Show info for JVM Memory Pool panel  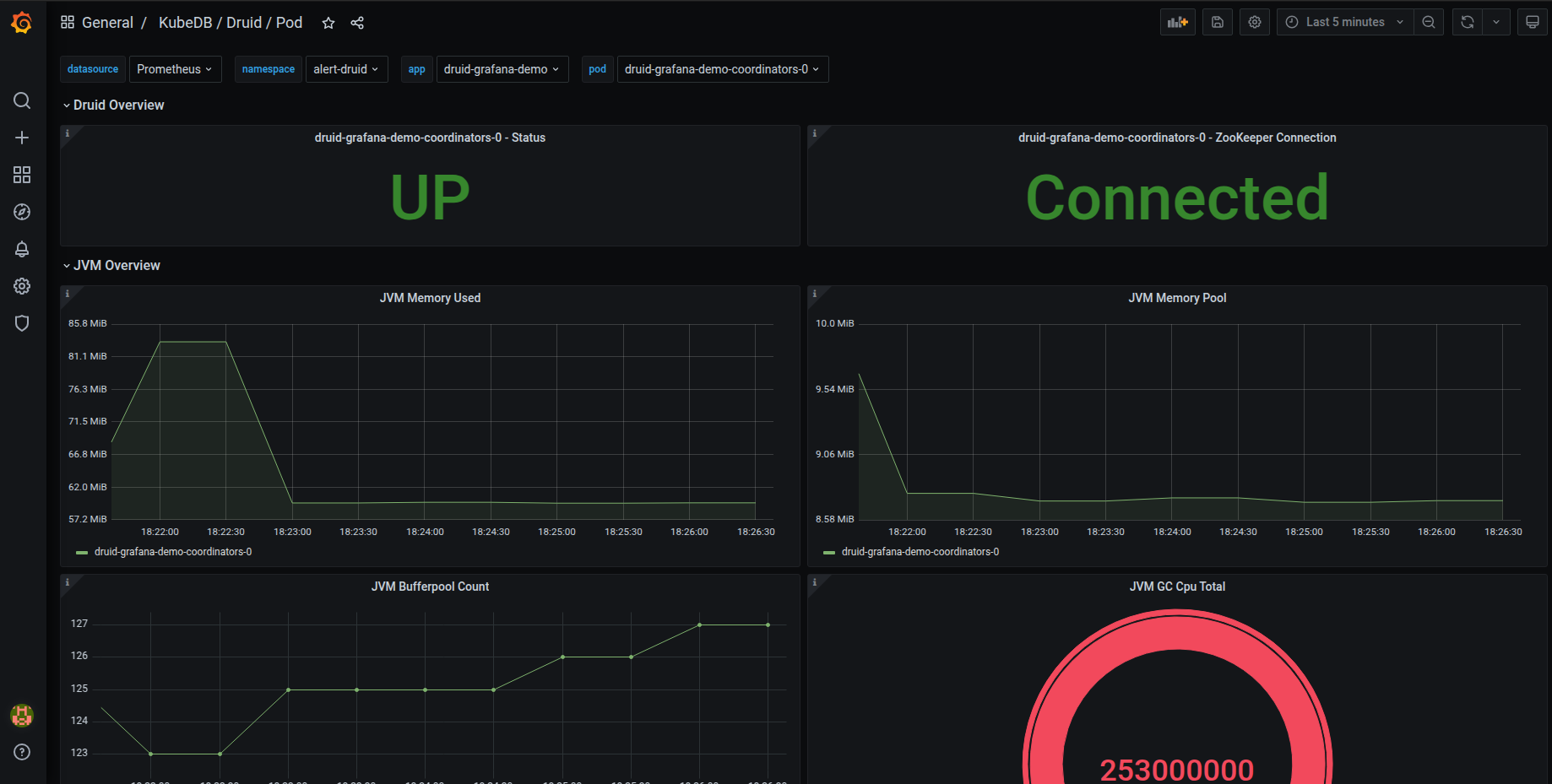point(815,294)
